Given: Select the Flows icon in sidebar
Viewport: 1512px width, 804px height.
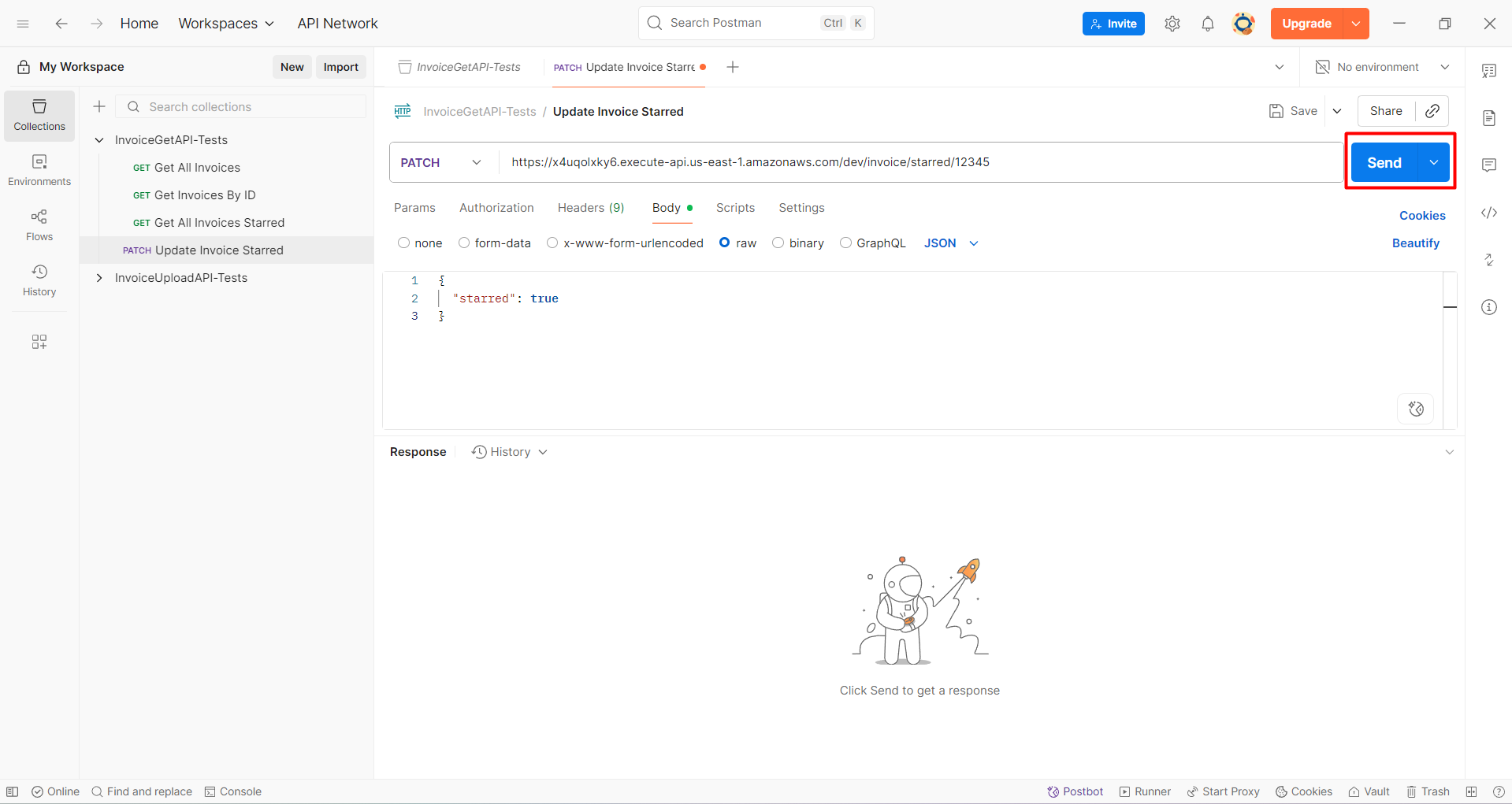Looking at the screenshot, I should pos(39,224).
